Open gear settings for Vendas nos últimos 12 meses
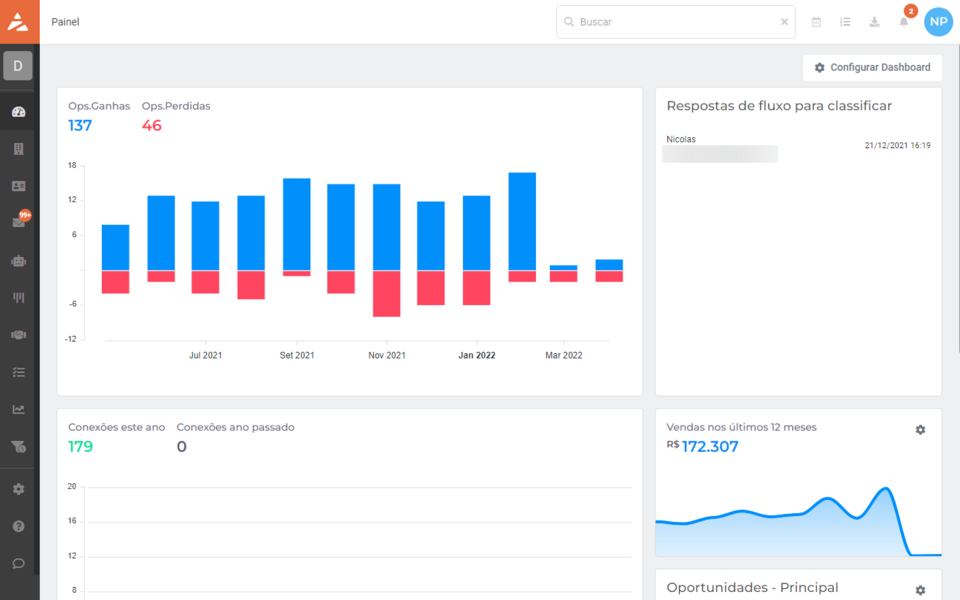The width and height of the screenshot is (960, 600). (920, 430)
